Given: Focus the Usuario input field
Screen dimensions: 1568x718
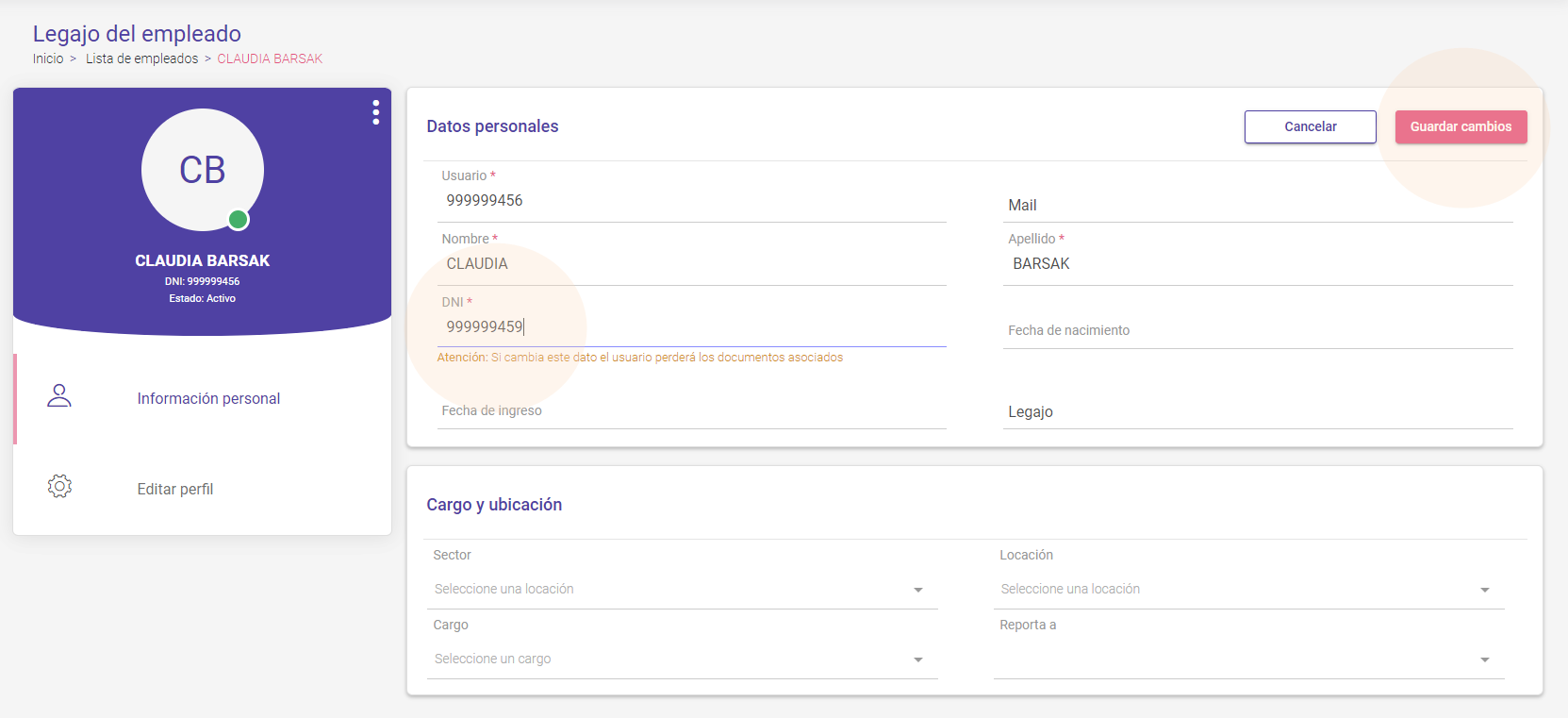Looking at the screenshot, I should [692, 200].
